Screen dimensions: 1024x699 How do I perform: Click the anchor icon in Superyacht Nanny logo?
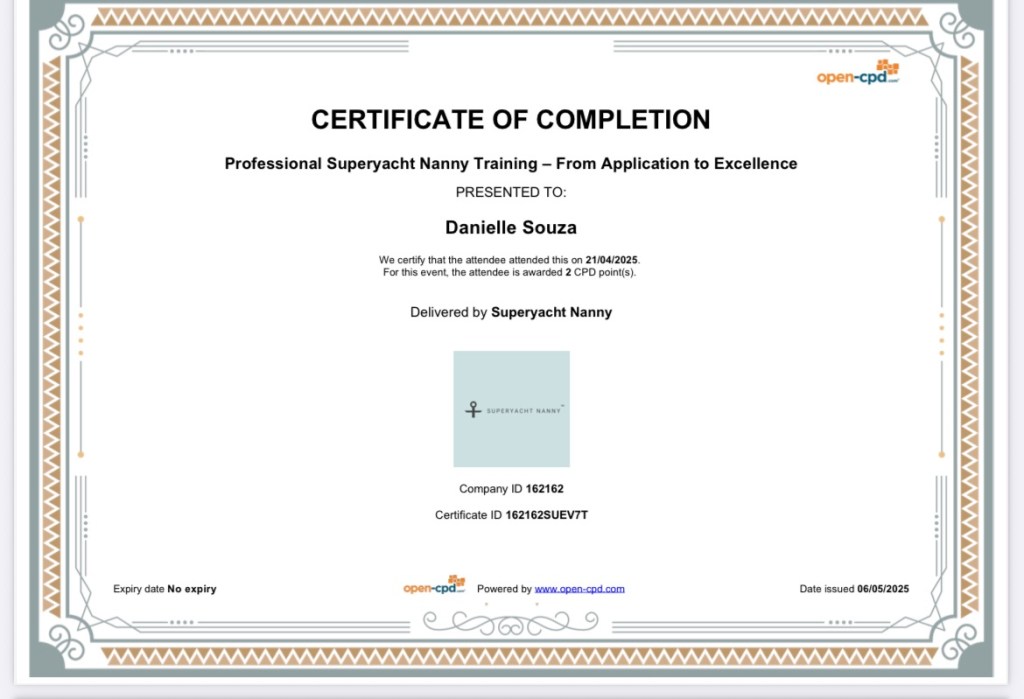[x=473, y=409]
